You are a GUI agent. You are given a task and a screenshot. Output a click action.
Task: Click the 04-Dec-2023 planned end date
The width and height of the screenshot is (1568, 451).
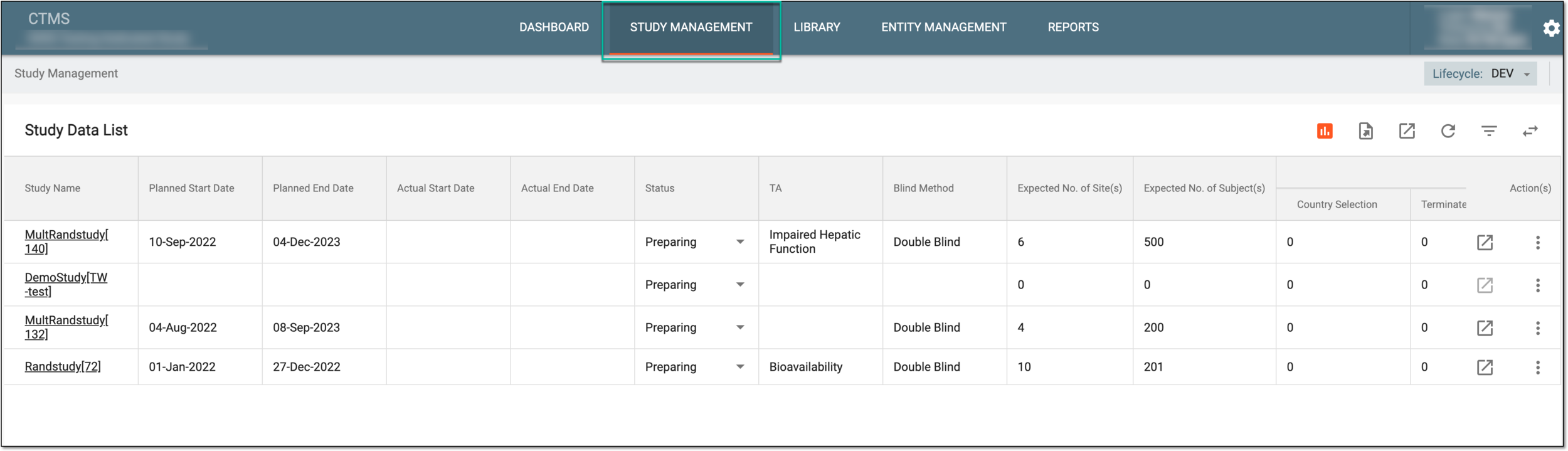[x=306, y=242]
